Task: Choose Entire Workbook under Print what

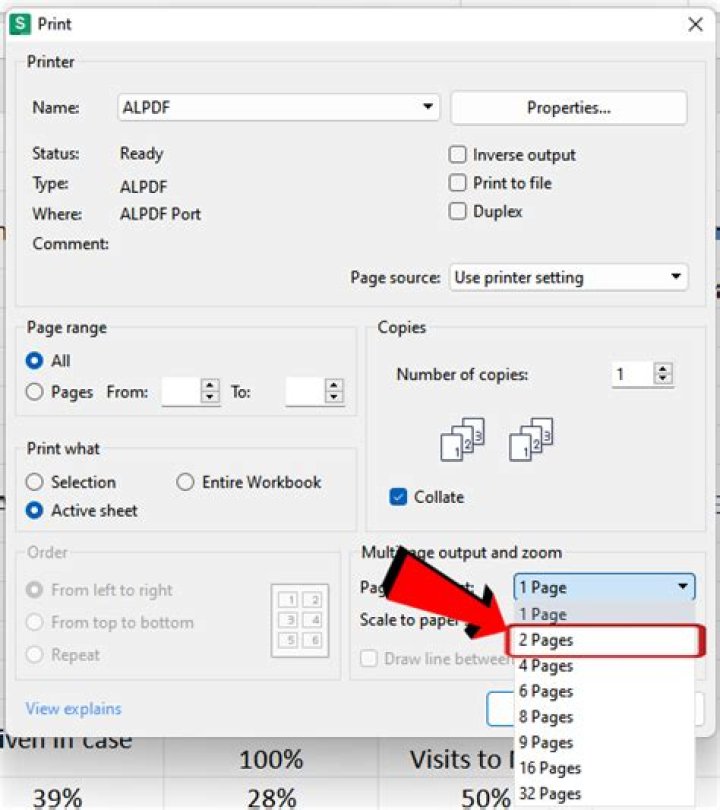Action: click(x=185, y=482)
